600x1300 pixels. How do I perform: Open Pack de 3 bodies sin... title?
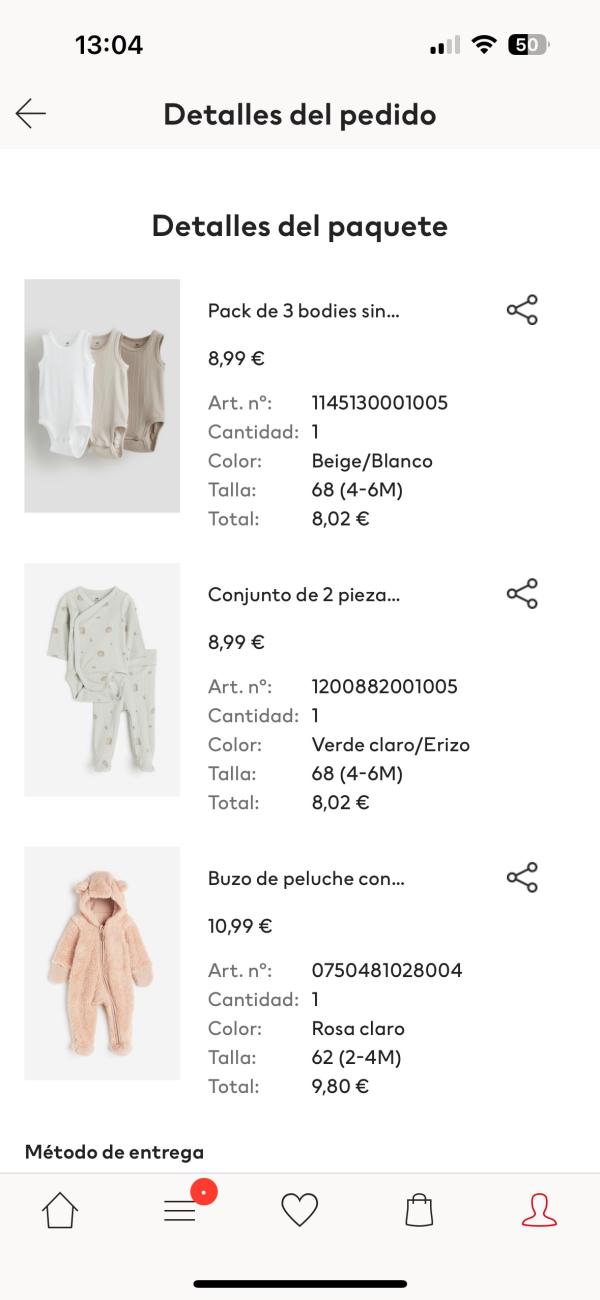(x=304, y=311)
